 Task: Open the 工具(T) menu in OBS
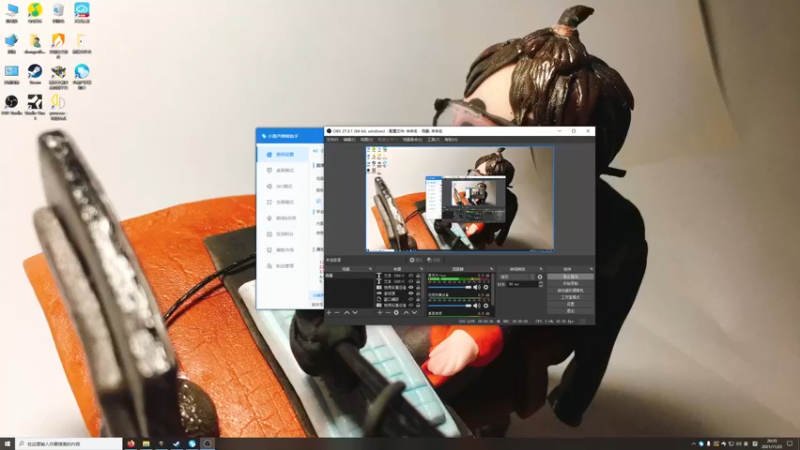pos(433,139)
